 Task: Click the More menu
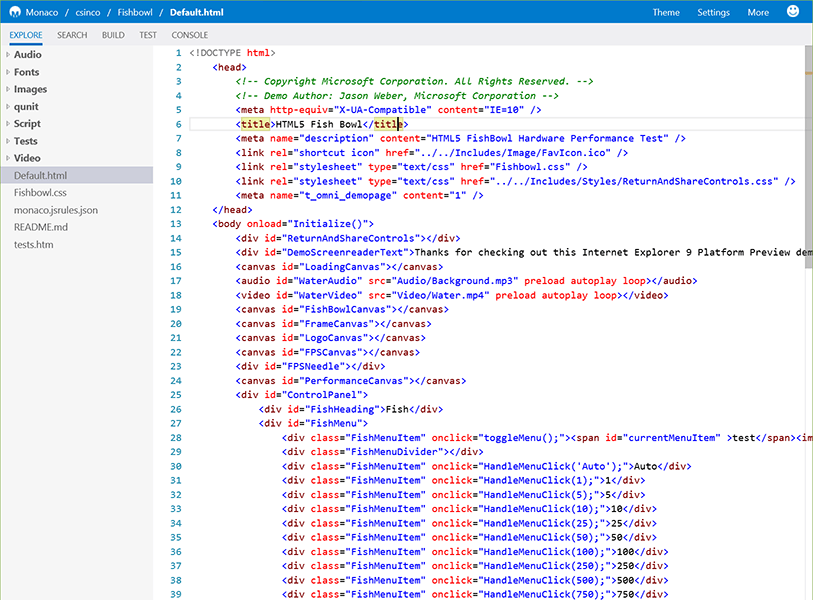tap(758, 13)
